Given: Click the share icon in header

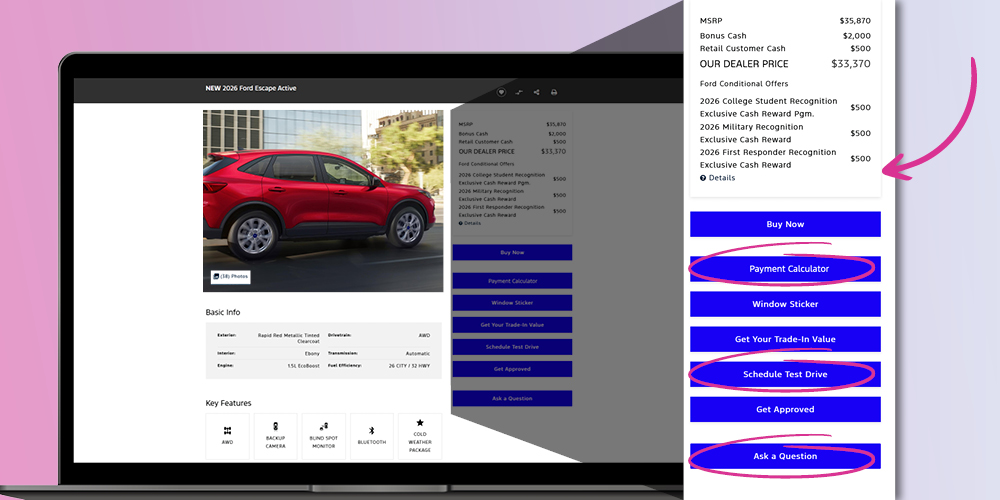Looking at the screenshot, I should click(536, 92).
